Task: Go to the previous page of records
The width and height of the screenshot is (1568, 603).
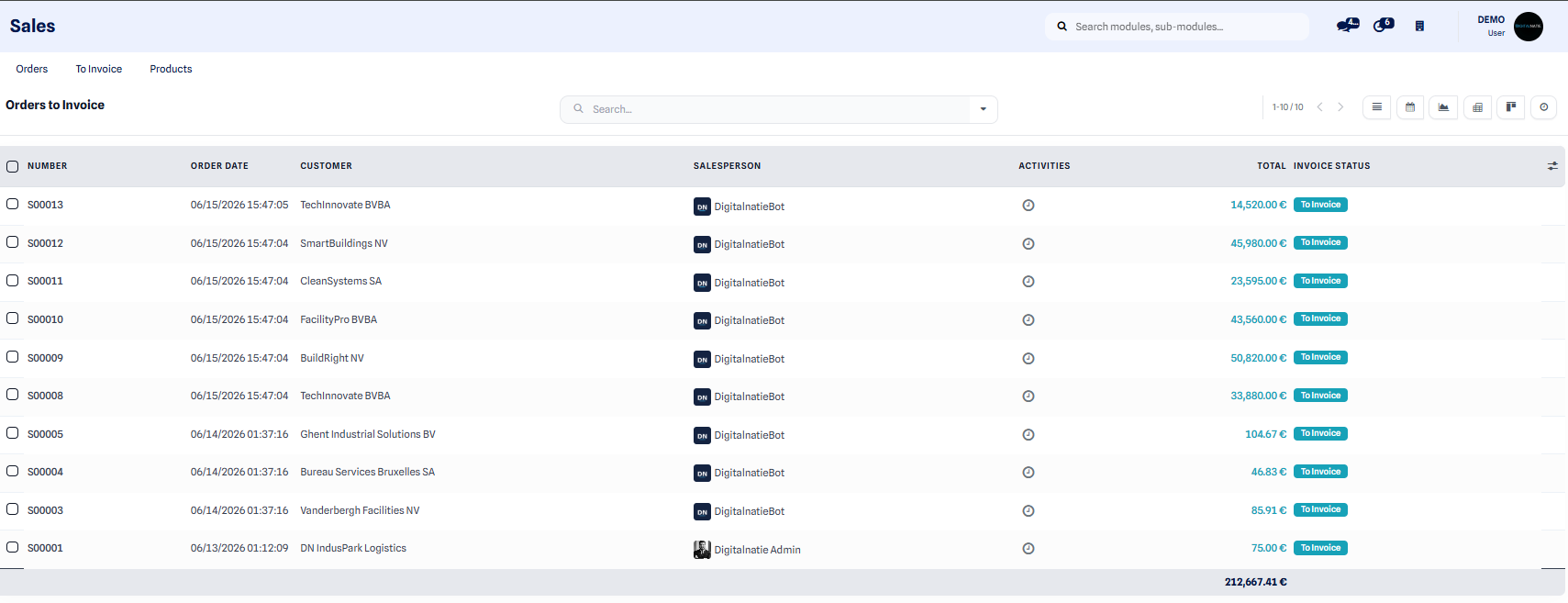Action: (x=1320, y=107)
